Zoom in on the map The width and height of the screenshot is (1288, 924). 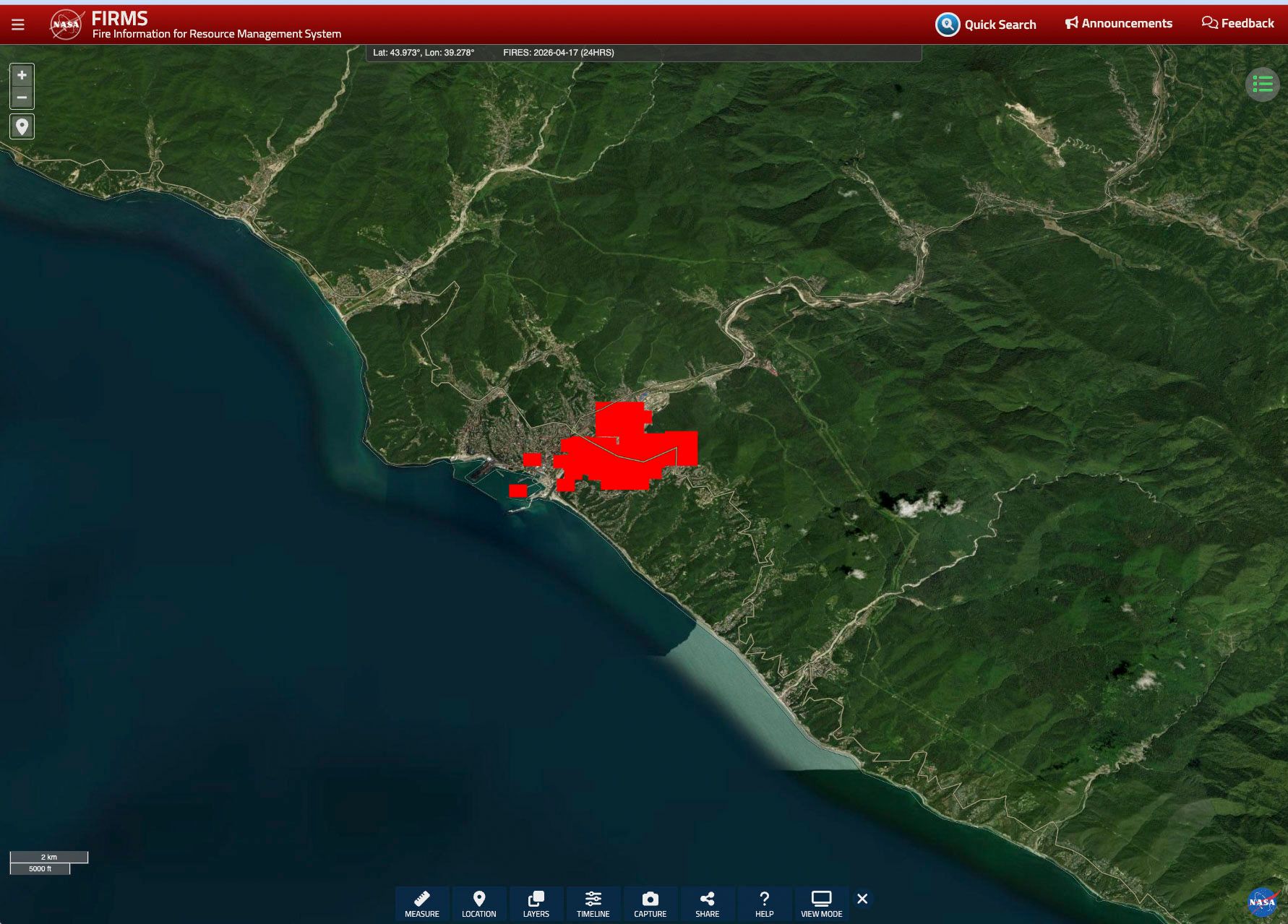pos(22,75)
